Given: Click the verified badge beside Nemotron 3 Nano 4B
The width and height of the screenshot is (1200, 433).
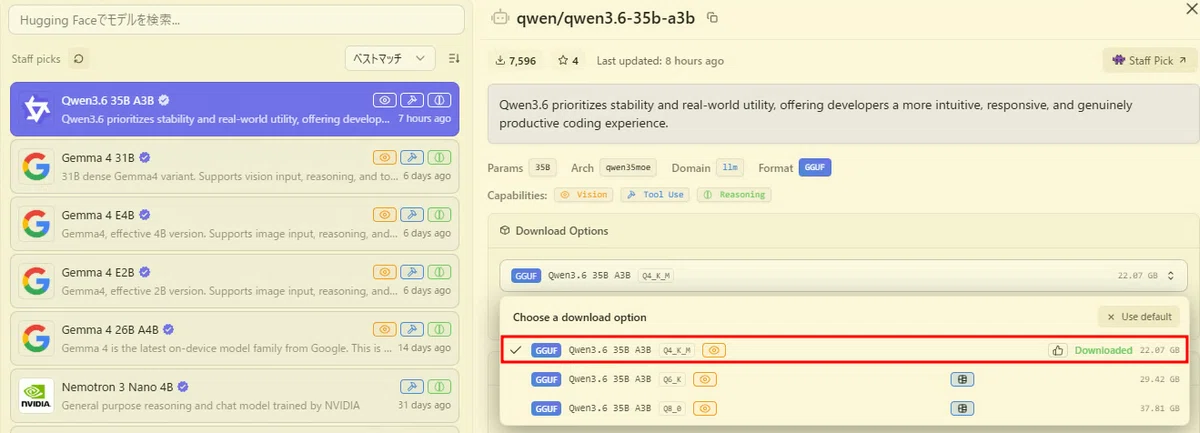Looking at the screenshot, I should click(x=183, y=387).
